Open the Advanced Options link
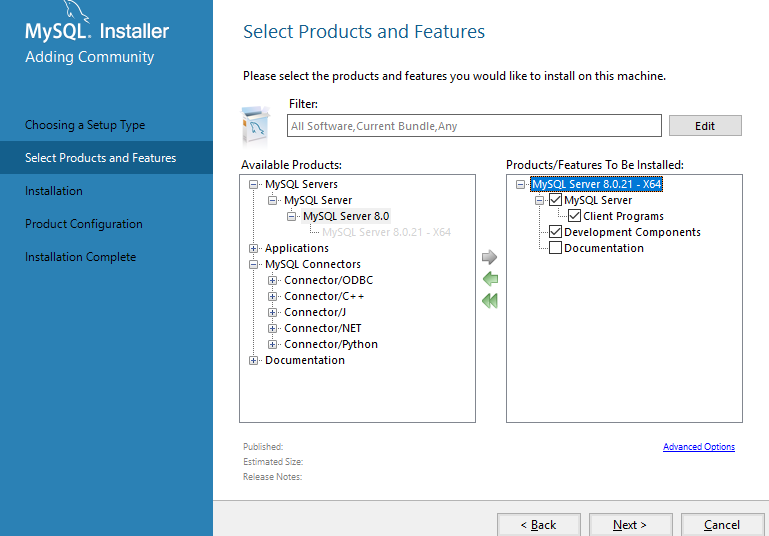Image resolution: width=769 pixels, height=536 pixels. pos(699,446)
